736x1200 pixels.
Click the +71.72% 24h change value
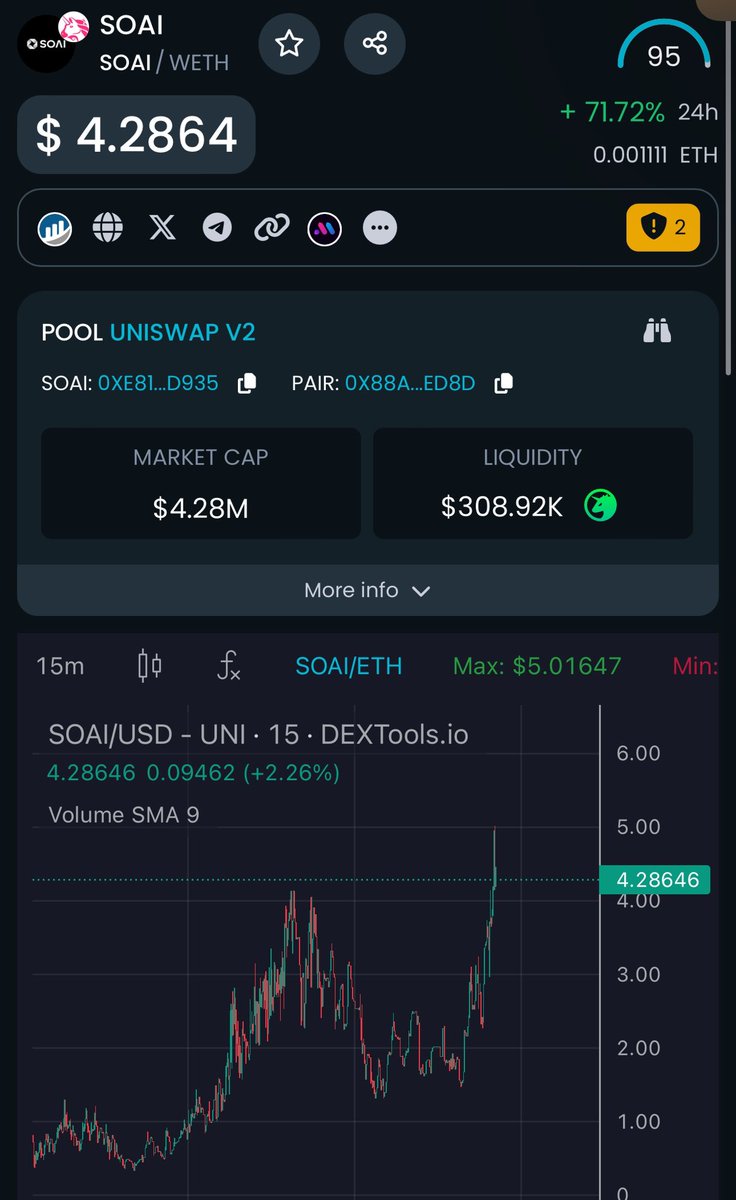click(612, 112)
